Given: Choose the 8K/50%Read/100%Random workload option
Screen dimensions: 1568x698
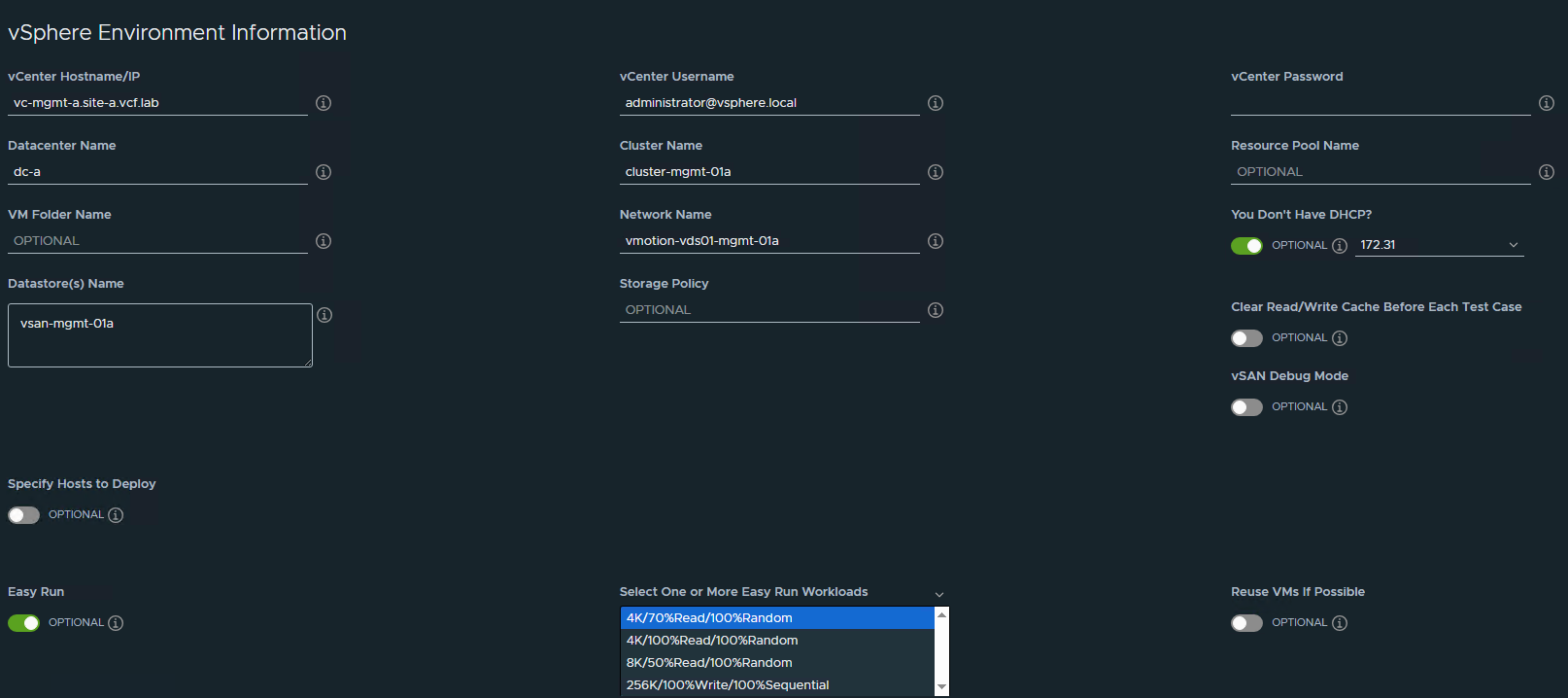Looking at the screenshot, I should [x=709, y=663].
